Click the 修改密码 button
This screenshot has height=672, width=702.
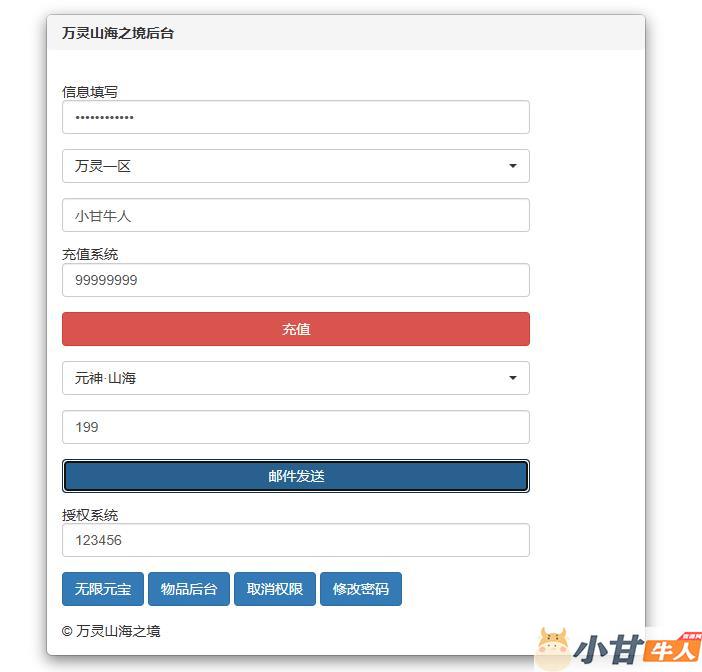[x=361, y=589]
